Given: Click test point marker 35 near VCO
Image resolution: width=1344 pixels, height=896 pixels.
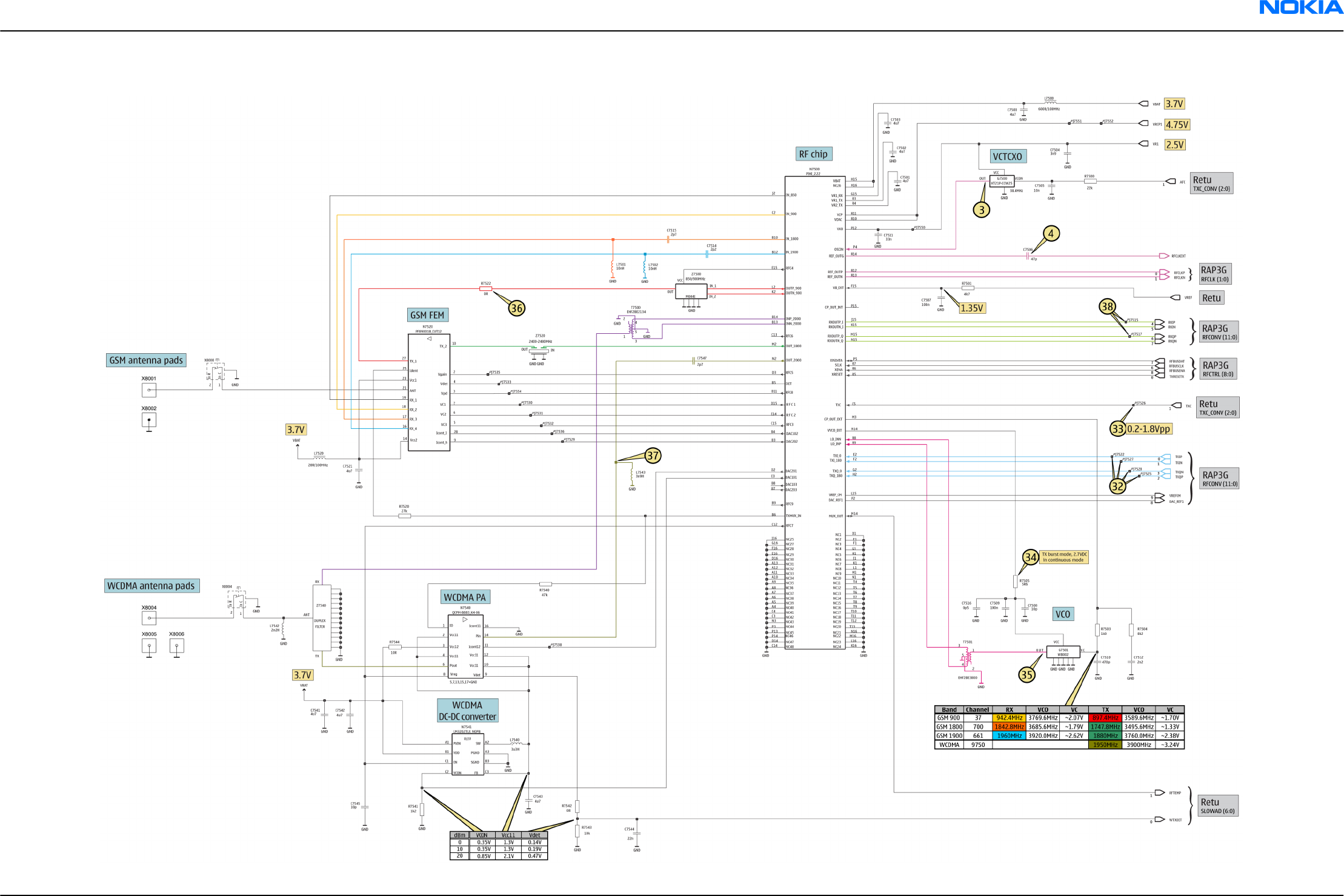Looking at the screenshot, I should click(x=1026, y=675).
